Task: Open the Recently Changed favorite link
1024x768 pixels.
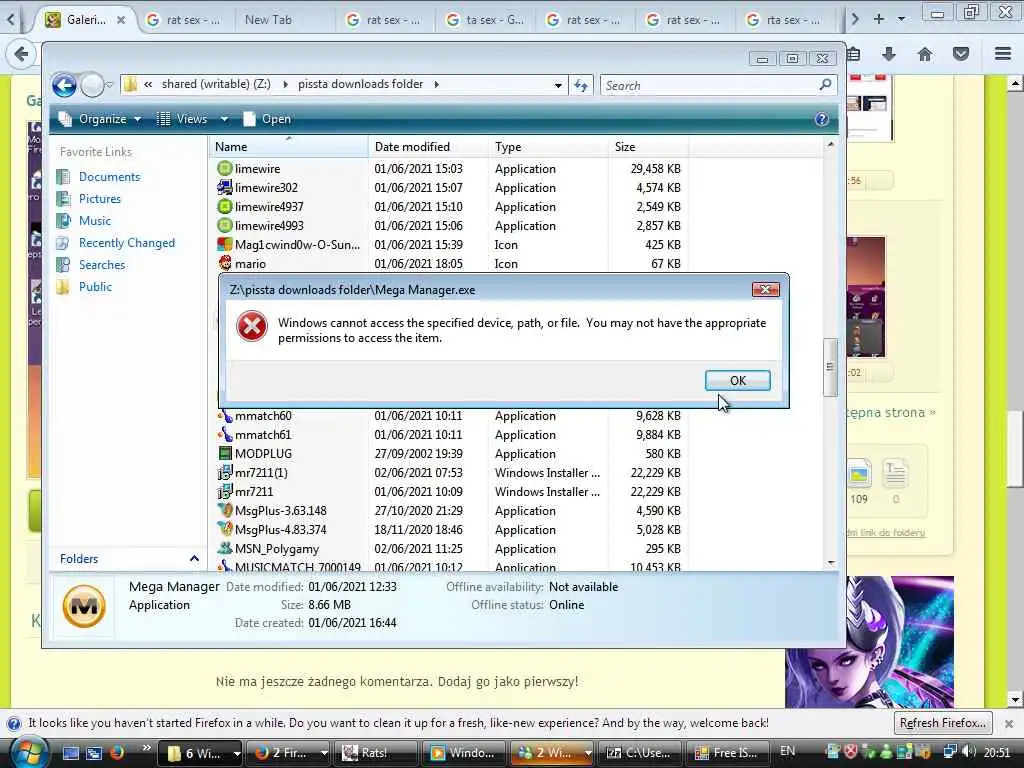Action: (127, 243)
